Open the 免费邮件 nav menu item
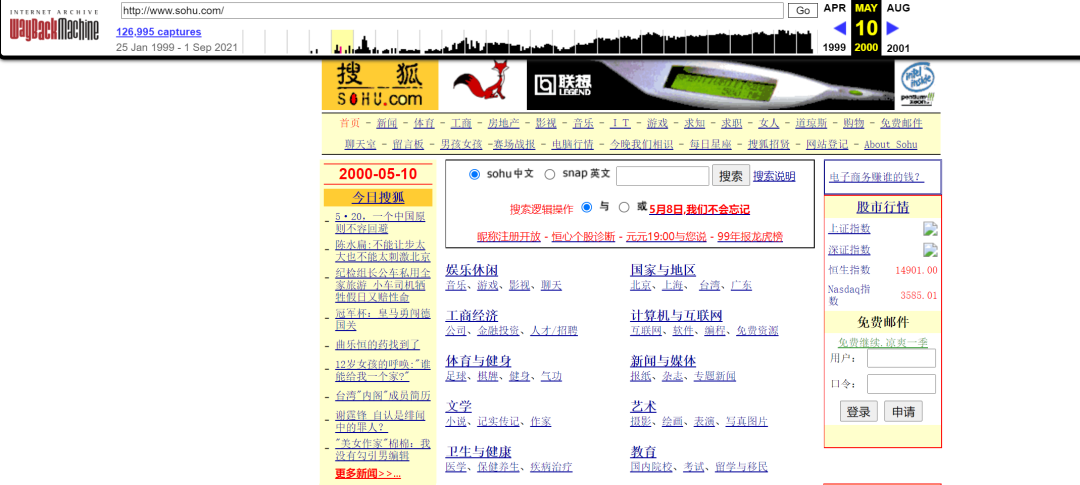 [901, 123]
